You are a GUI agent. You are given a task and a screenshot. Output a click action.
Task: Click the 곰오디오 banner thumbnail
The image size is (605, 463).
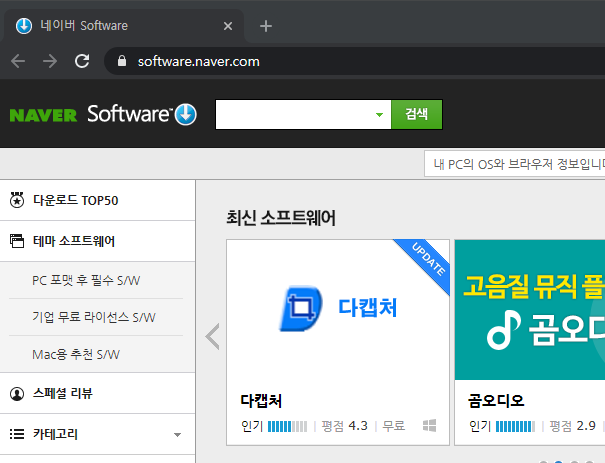[530, 310]
